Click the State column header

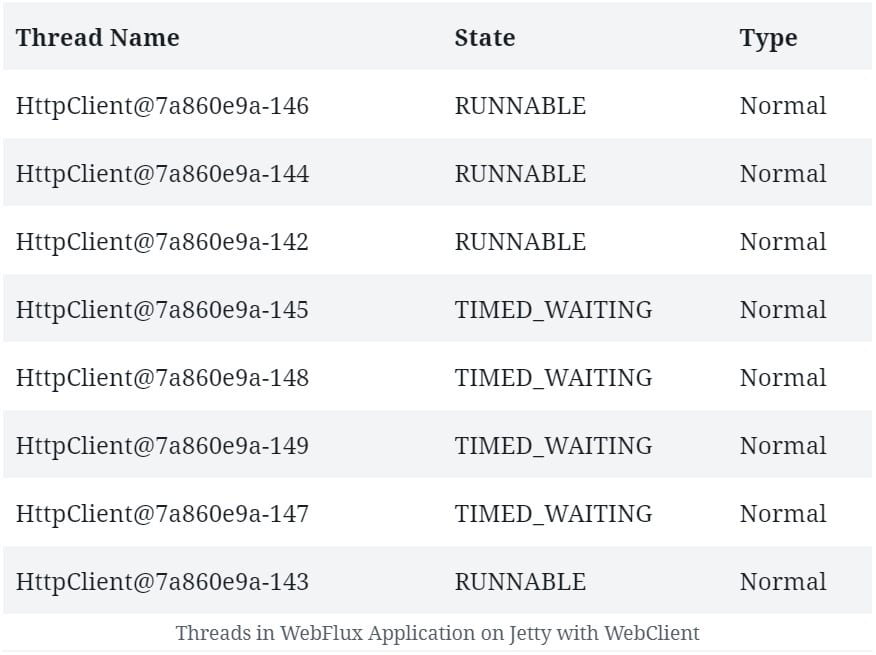click(x=484, y=38)
